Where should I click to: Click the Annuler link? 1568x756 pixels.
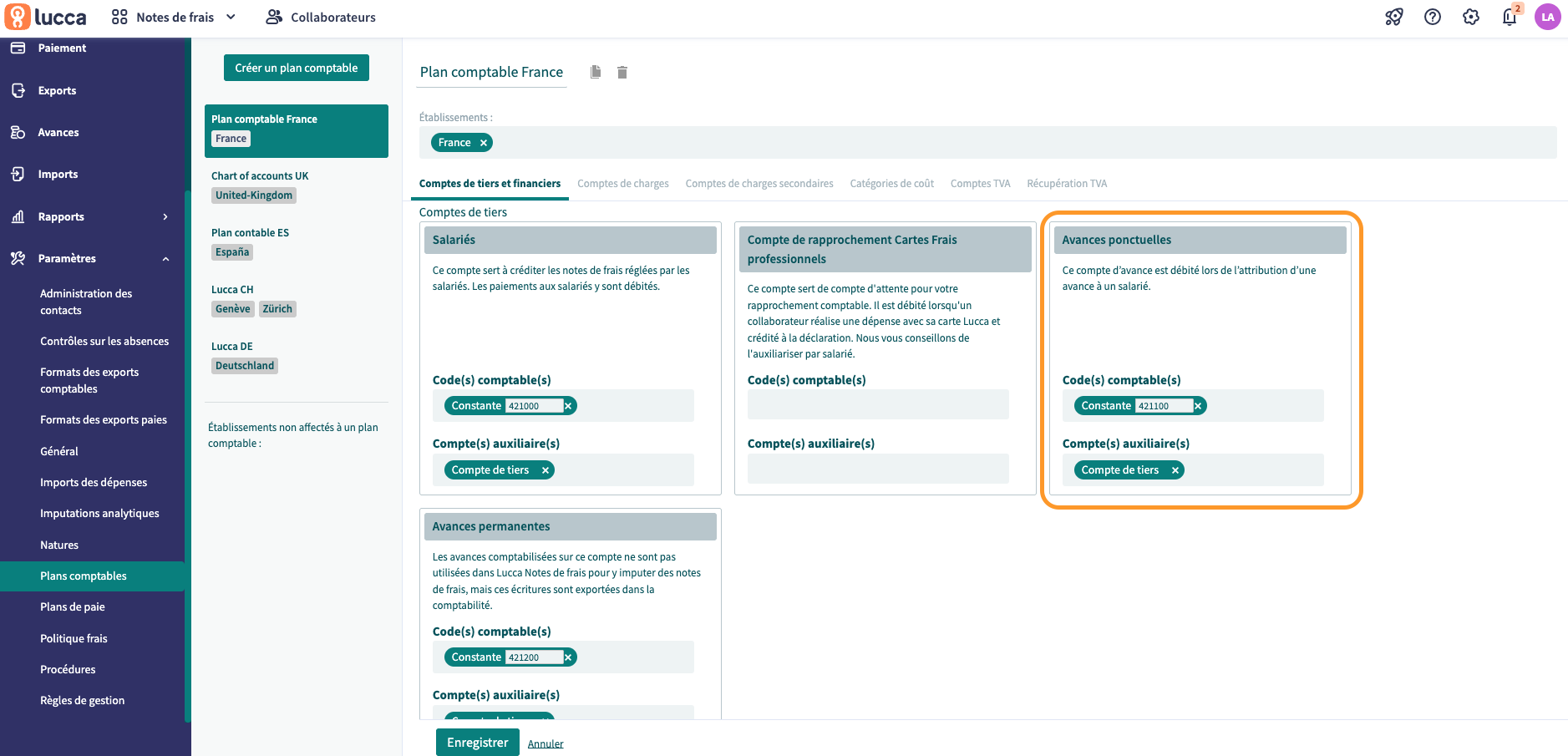point(546,743)
